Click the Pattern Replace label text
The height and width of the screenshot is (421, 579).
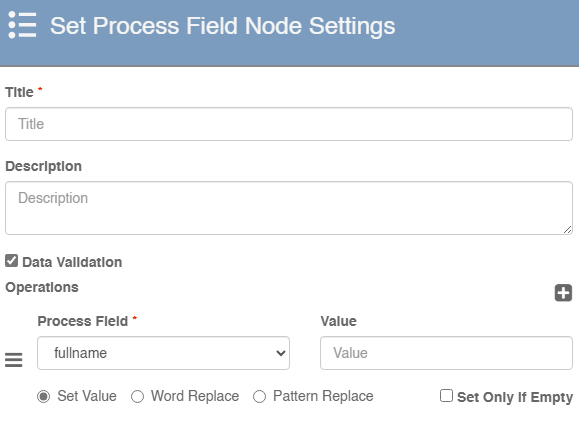pos(323,396)
